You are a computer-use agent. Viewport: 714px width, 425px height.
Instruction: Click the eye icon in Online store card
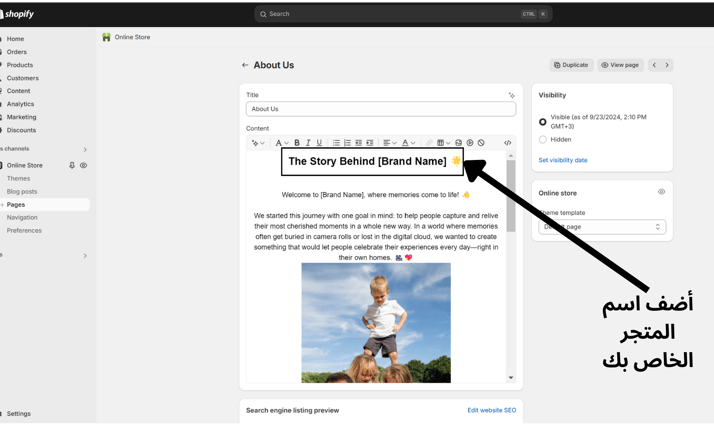pyautogui.click(x=661, y=192)
